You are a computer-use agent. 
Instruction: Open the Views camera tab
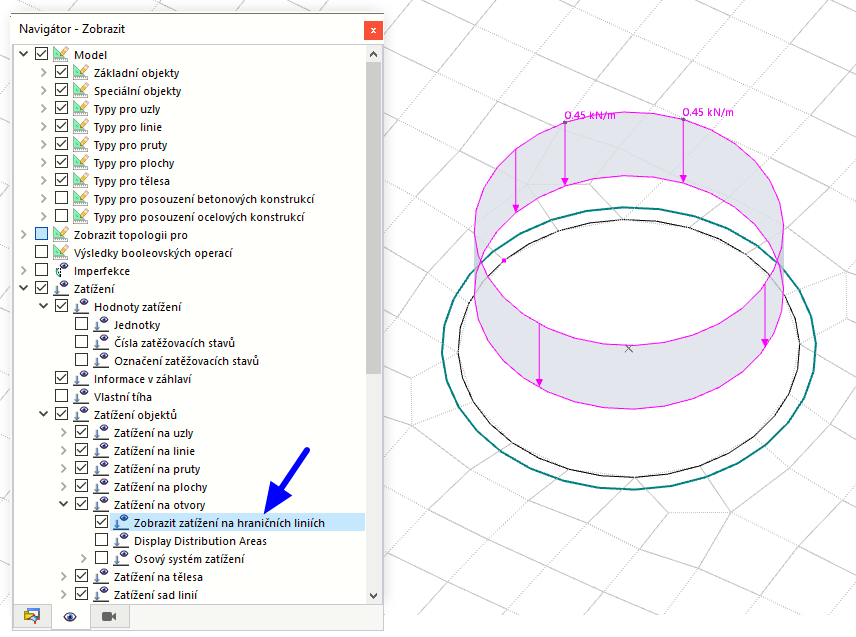pos(109,616)
